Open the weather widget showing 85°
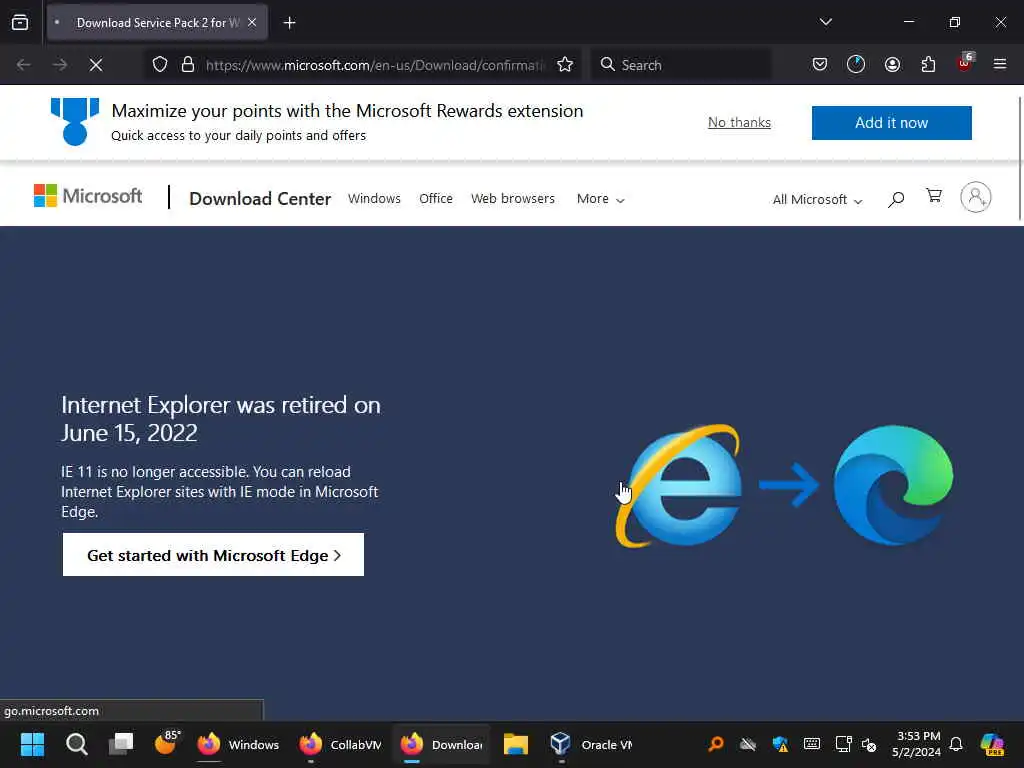 point(167,743)
